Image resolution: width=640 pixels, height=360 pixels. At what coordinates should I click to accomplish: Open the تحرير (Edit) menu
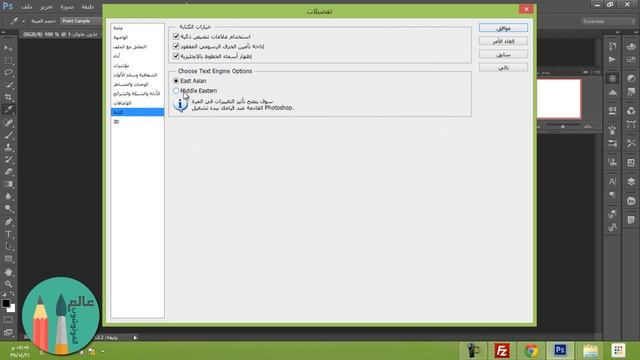(x=47, y=7)
